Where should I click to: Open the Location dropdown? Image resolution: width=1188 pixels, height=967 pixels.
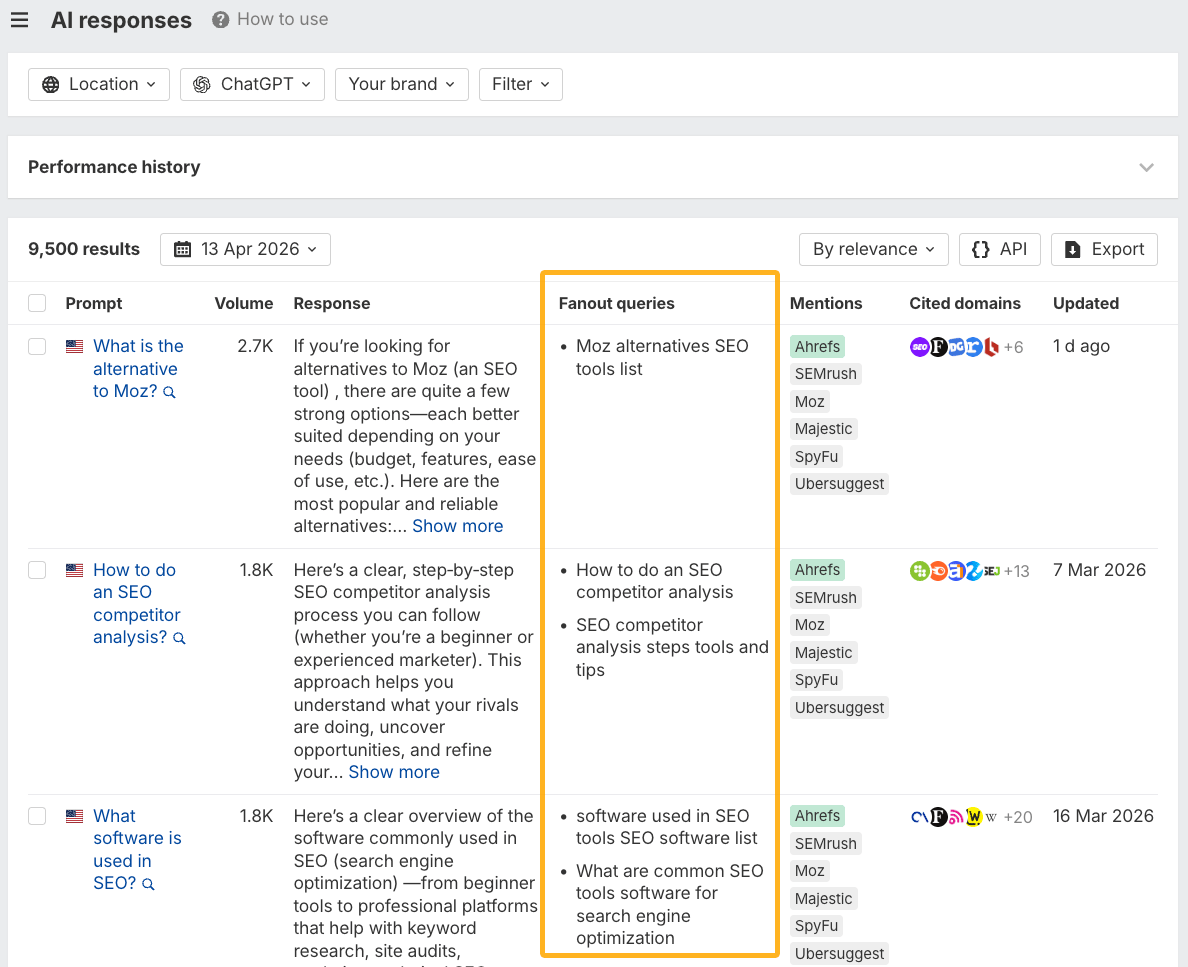point(98,84)
